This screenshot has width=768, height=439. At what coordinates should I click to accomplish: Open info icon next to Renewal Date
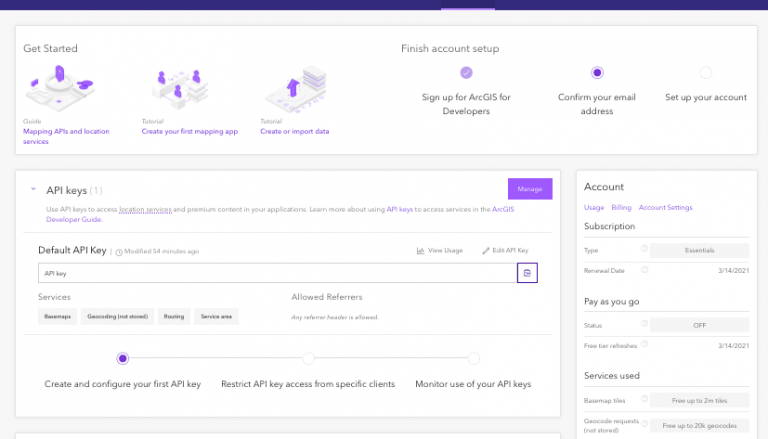(645, 269)
